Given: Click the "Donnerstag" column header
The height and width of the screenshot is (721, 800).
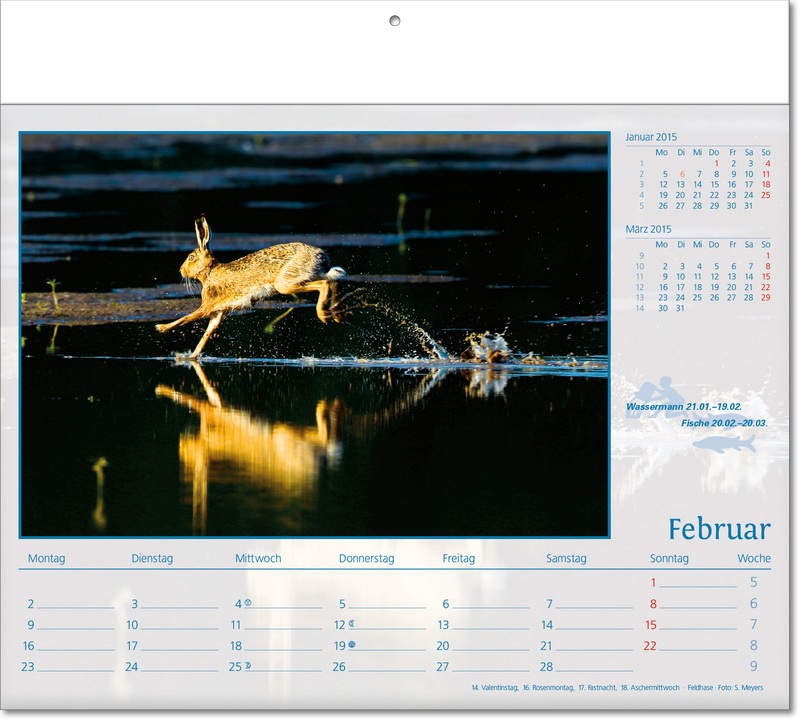Looking at the screenshot, I should (x=367, y=558).
